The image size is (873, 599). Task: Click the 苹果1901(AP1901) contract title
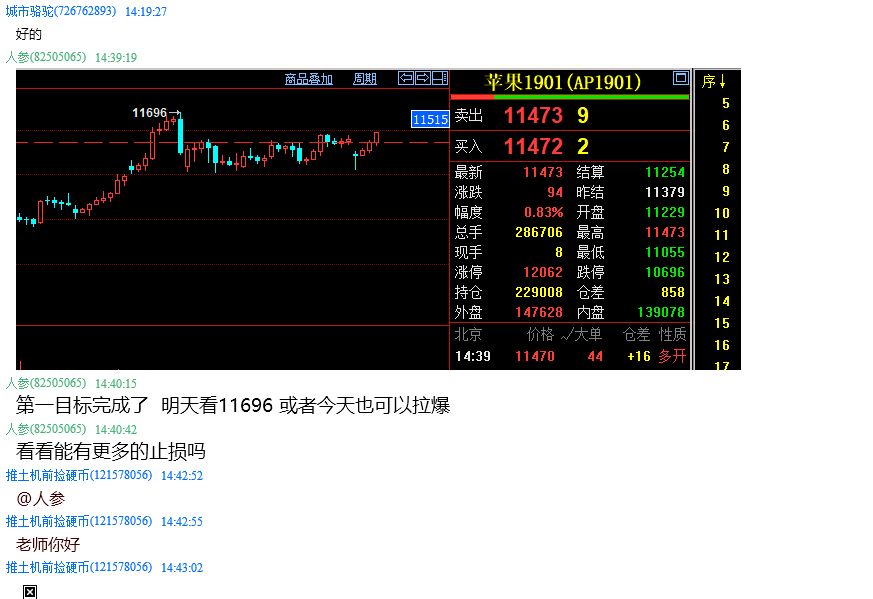(562, 82)
